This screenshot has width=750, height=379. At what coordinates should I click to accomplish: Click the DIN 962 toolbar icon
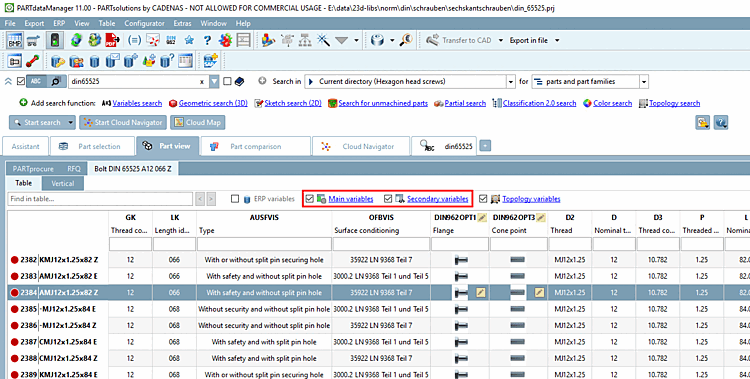tap(171, 40)
